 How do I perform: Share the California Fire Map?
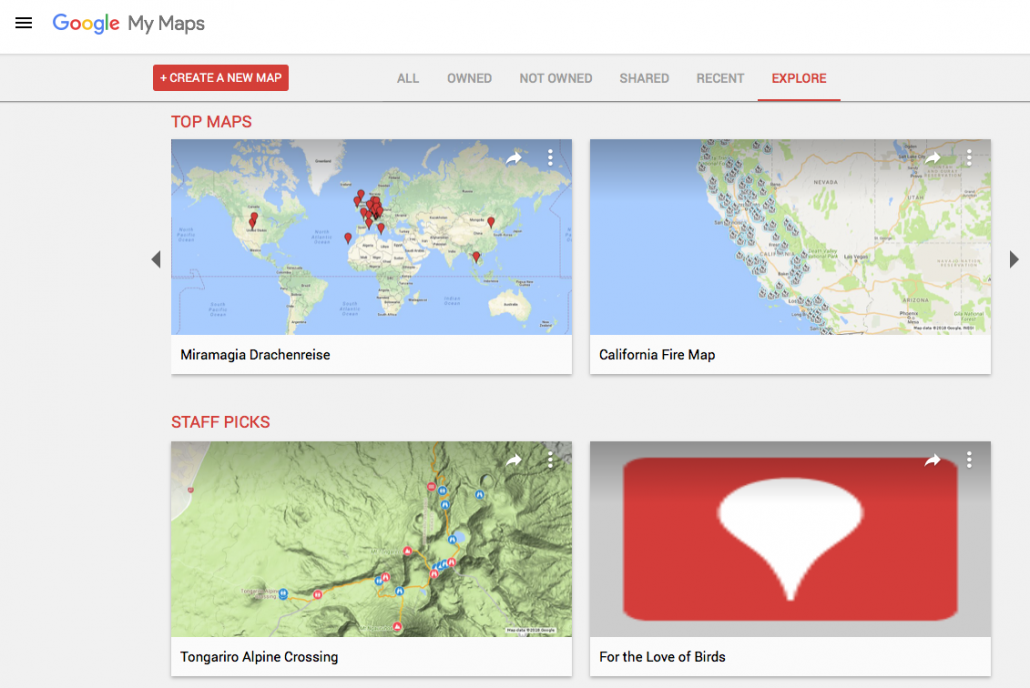tap(932, 158)
